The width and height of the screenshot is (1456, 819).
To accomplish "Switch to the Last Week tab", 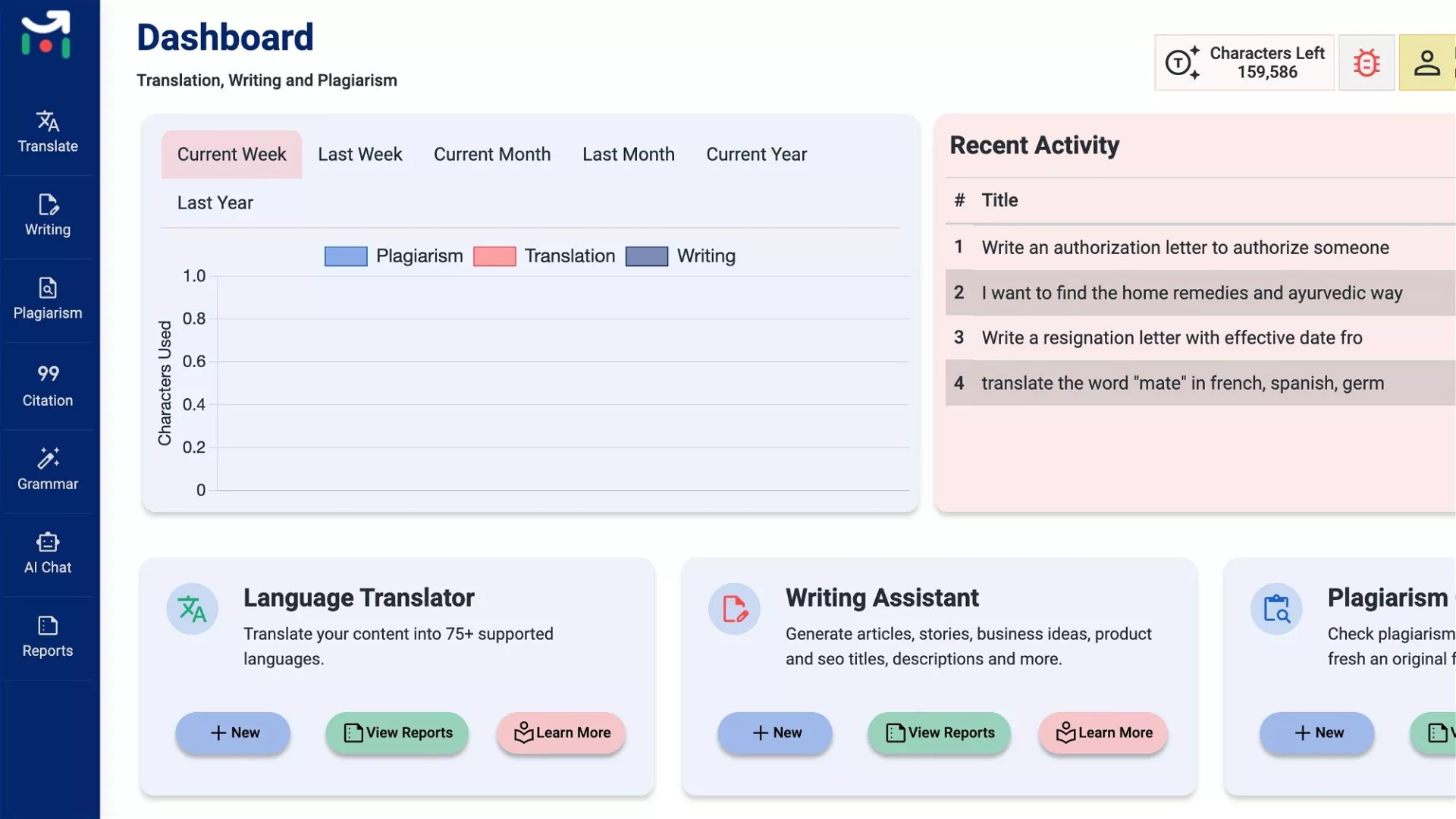I will point(359,155).
